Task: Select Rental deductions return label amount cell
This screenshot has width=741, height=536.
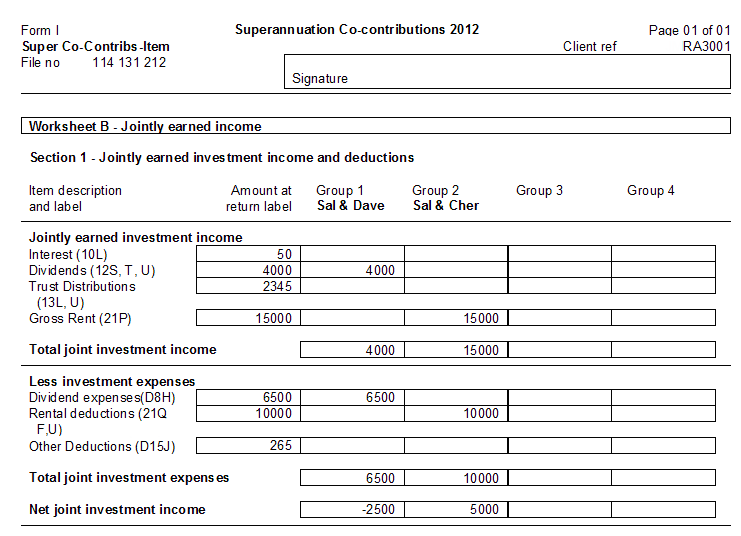Action: 248,413
